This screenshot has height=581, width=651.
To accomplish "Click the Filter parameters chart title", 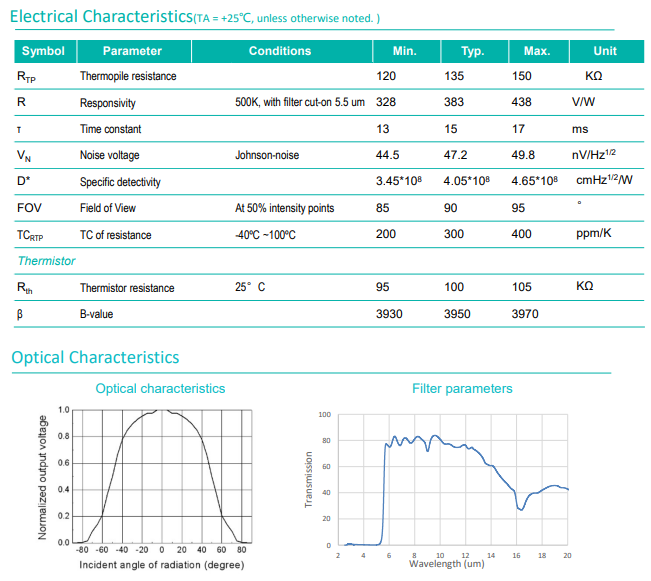I will [462, 388].
